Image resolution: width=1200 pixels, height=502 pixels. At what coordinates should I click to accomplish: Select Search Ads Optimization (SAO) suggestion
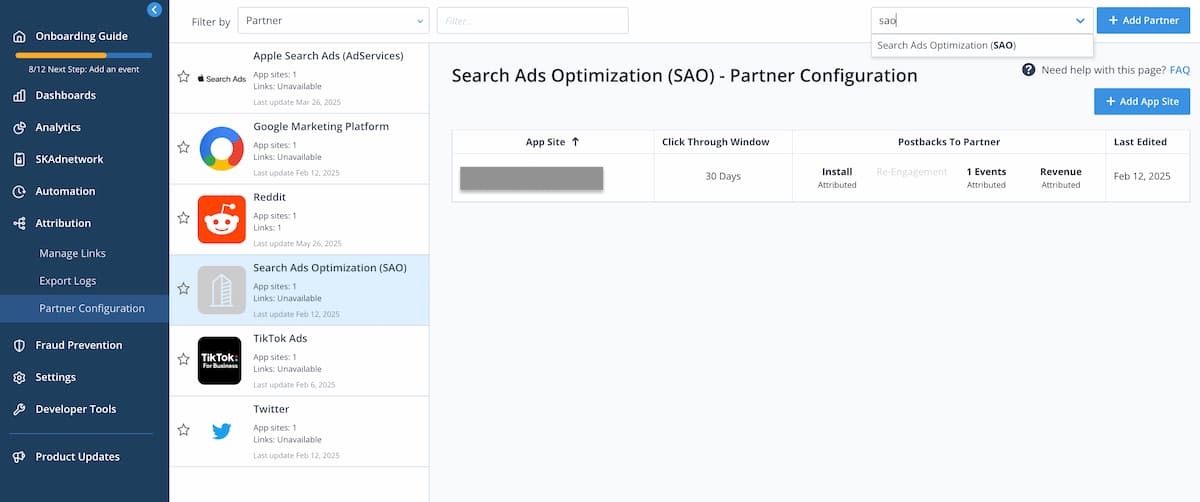click(946, 45)
